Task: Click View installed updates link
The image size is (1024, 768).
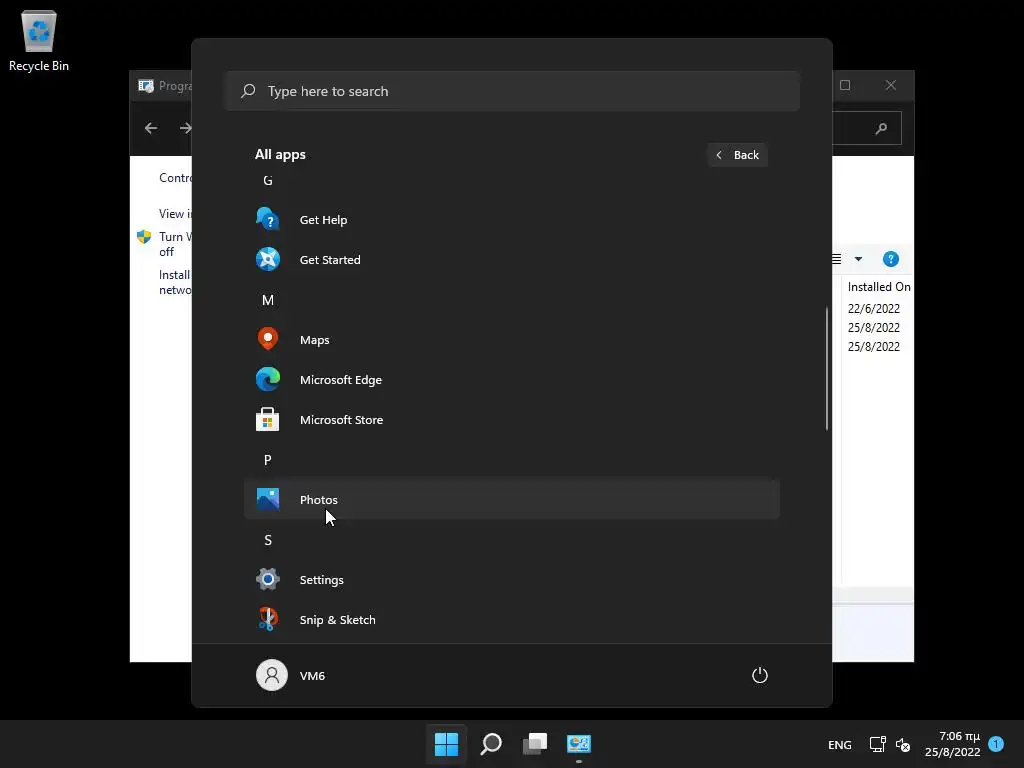Action: pyautogui.click(x=175, y=214)
